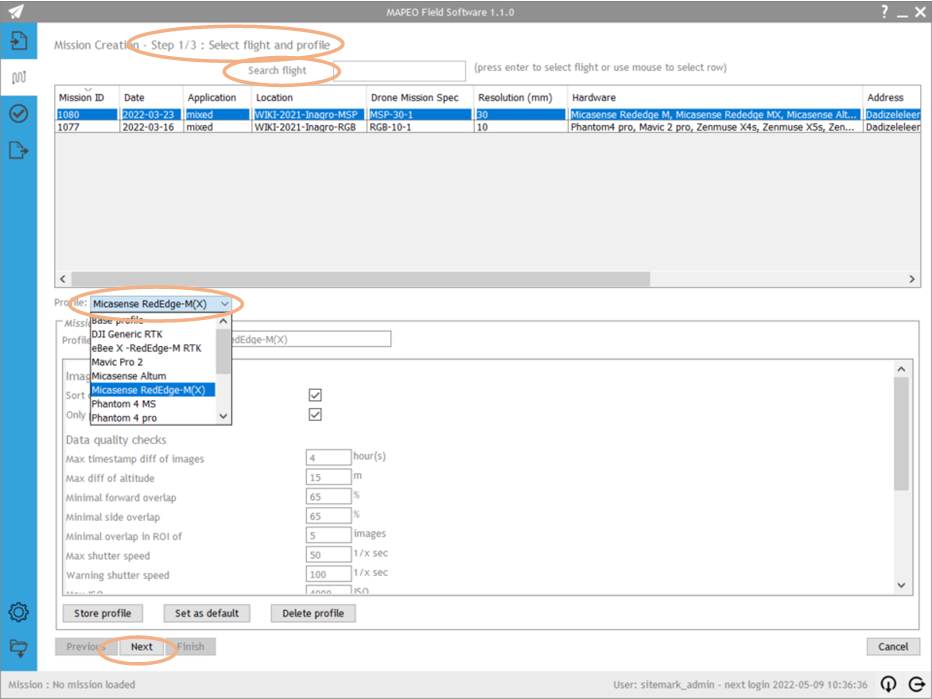Viewport: 932px width, 699px height.
Task: Click the Address column header
Action: click(x=891, y=97)
